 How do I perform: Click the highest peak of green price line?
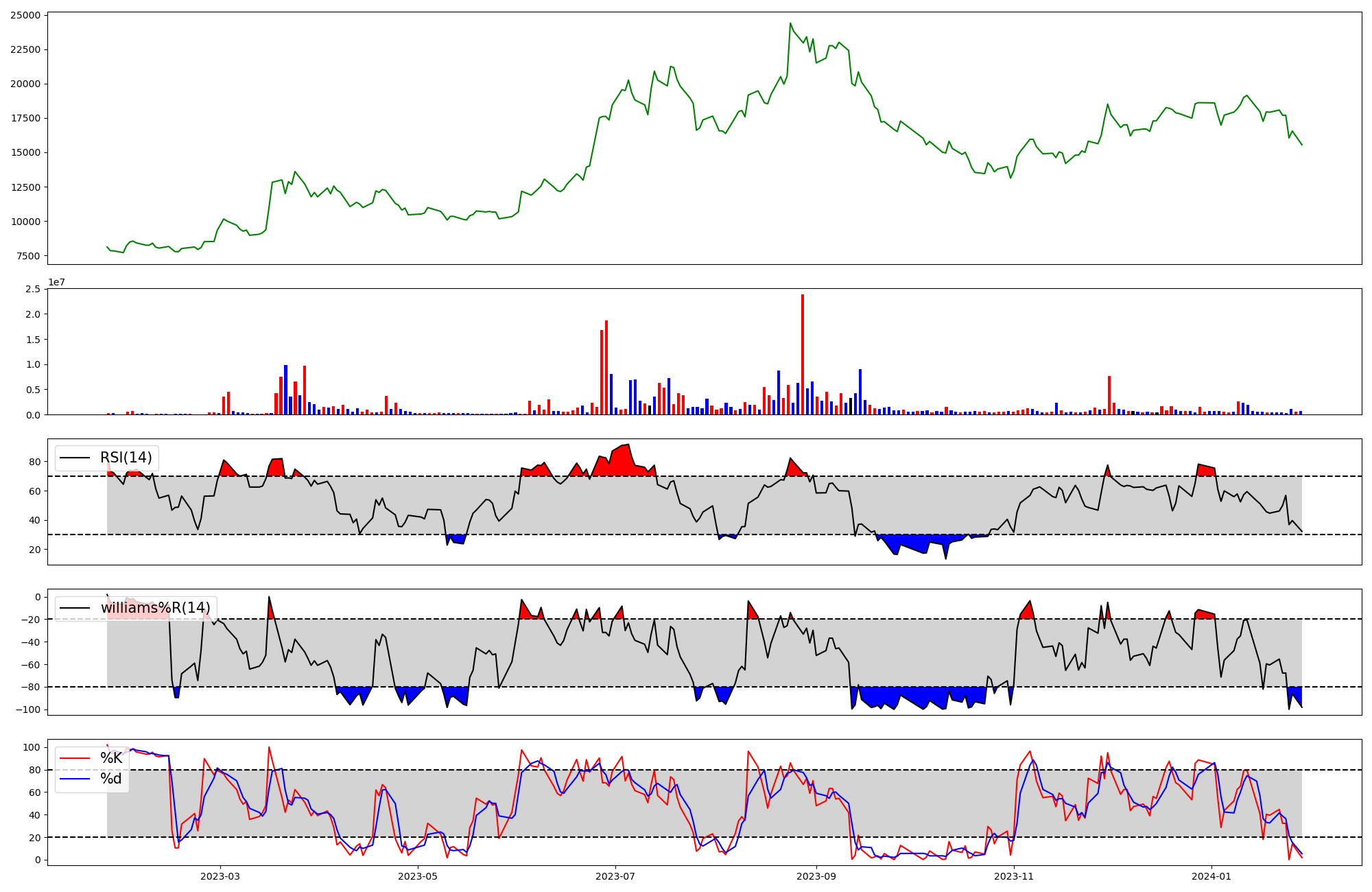[x=790, y=24]
